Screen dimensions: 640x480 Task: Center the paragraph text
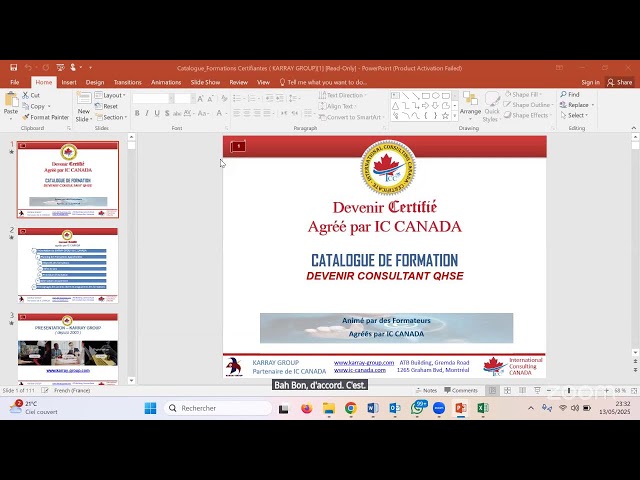[247, 113]
